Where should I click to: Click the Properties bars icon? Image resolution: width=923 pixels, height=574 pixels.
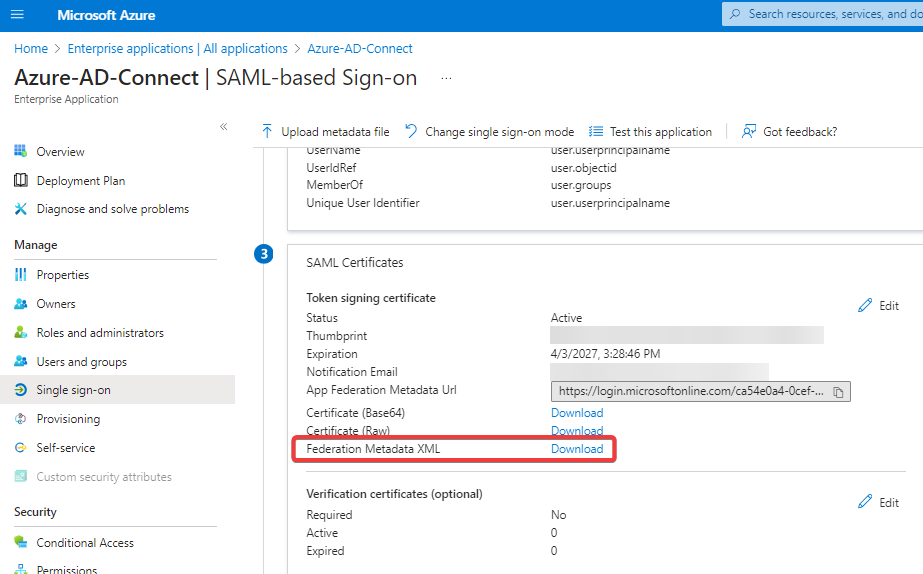[21, 274]
